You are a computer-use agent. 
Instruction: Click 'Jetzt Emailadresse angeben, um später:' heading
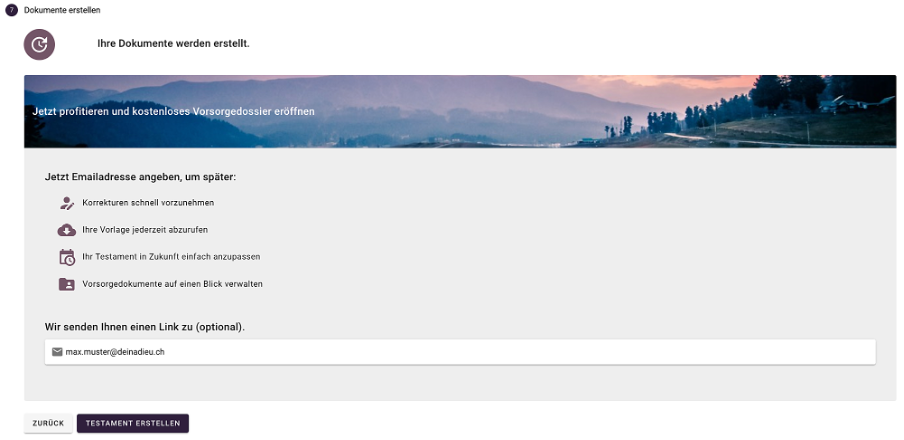click(141, 177)
